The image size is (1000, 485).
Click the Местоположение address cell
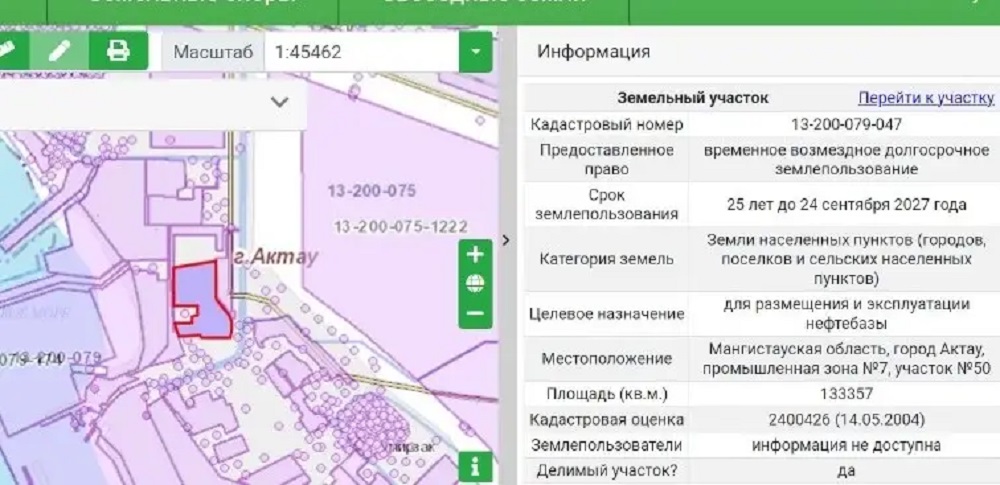click(x=846, y=358)
